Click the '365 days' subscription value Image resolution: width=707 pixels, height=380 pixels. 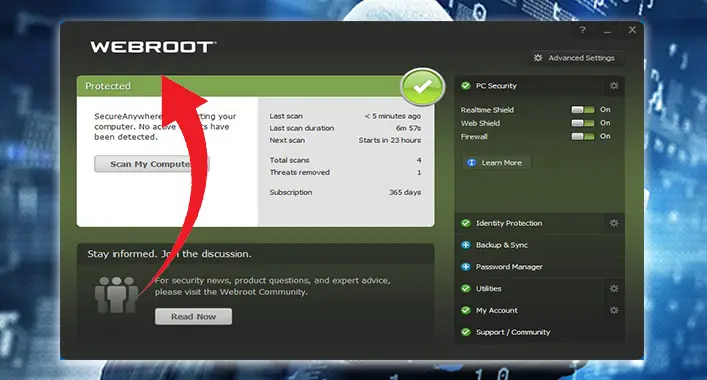point(405,192)
